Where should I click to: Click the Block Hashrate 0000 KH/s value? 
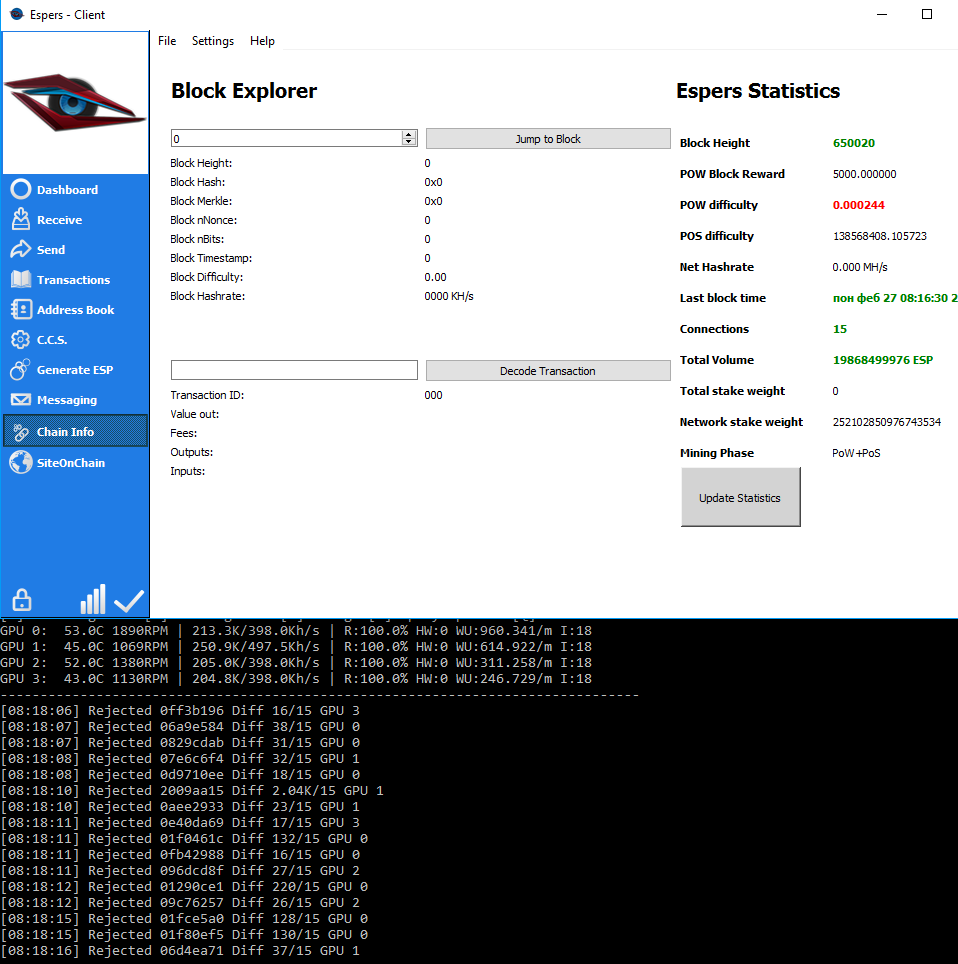[449, 296]
